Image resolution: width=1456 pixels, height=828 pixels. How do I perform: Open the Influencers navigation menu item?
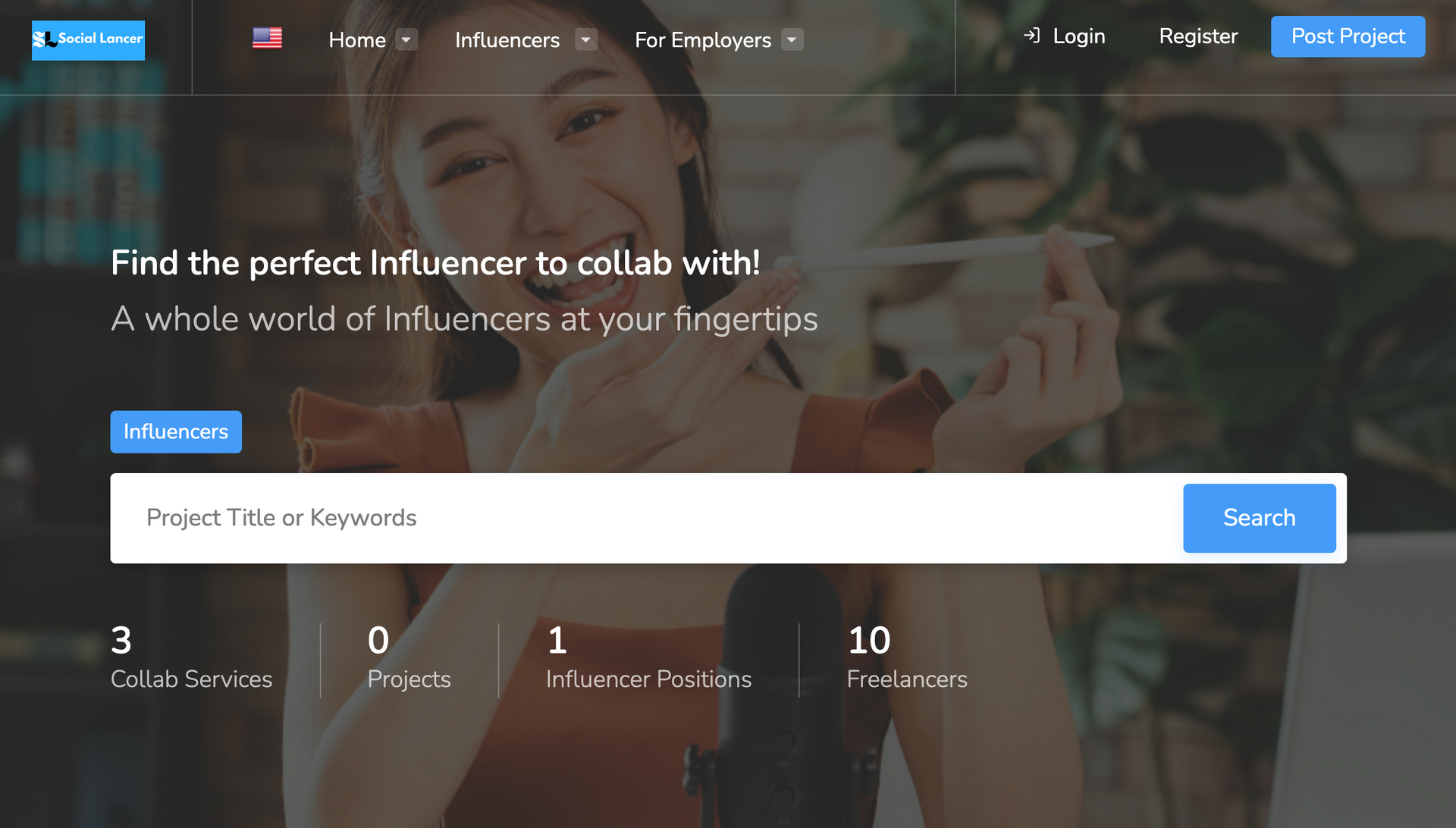tap(507, 39)
